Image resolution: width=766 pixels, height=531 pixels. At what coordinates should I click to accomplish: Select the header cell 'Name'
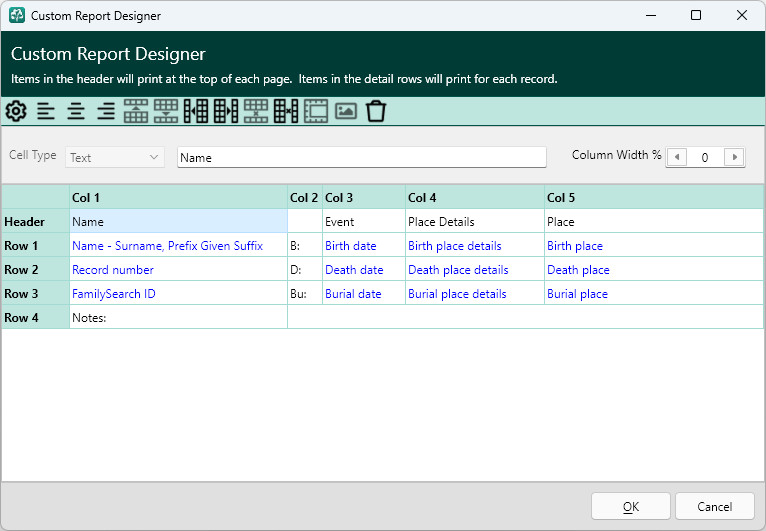click(x=178, y=221)
